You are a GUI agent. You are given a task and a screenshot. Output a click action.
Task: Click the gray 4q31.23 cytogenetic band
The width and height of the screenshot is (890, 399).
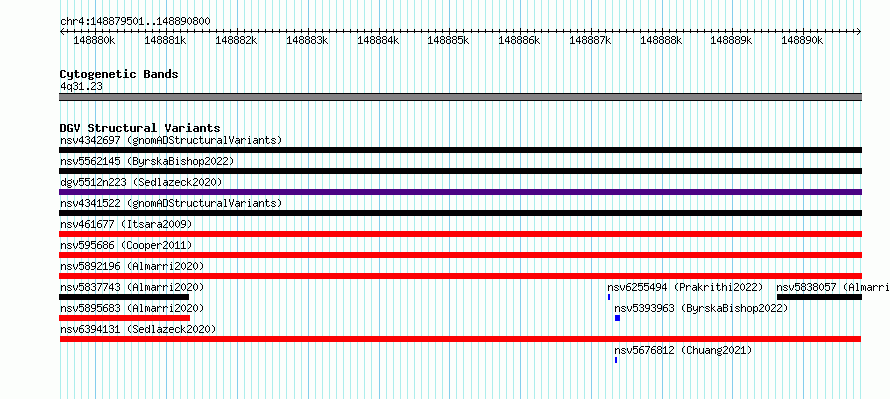460,97
